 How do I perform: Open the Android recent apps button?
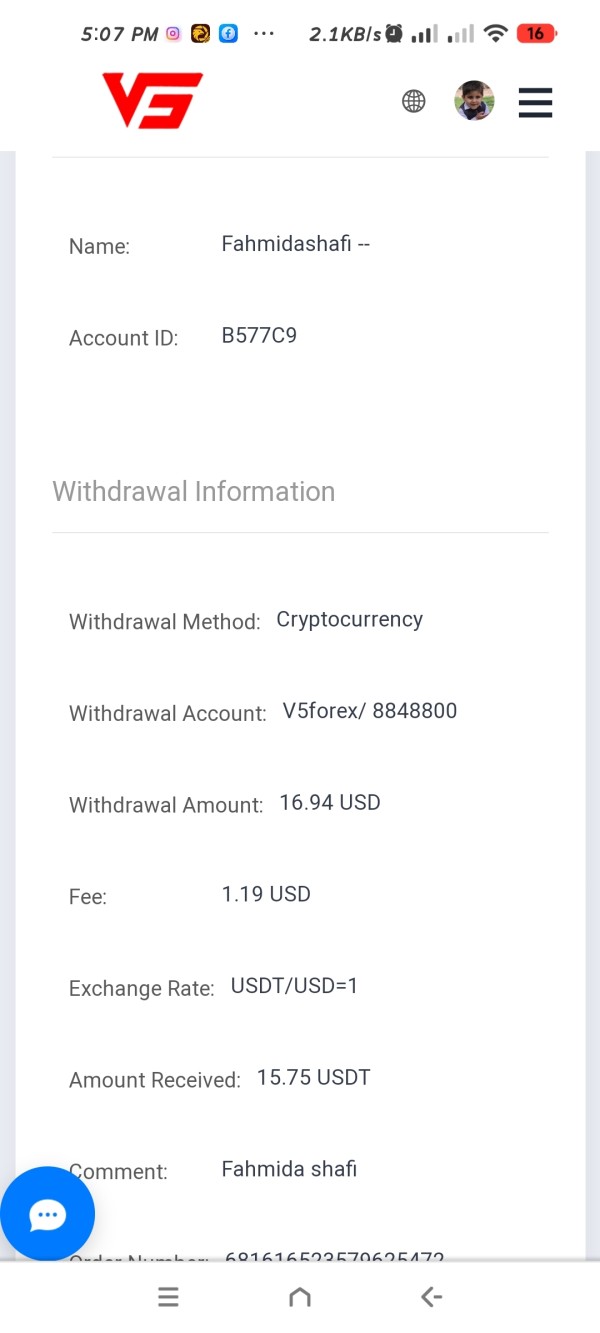[x=168, y=1297]
